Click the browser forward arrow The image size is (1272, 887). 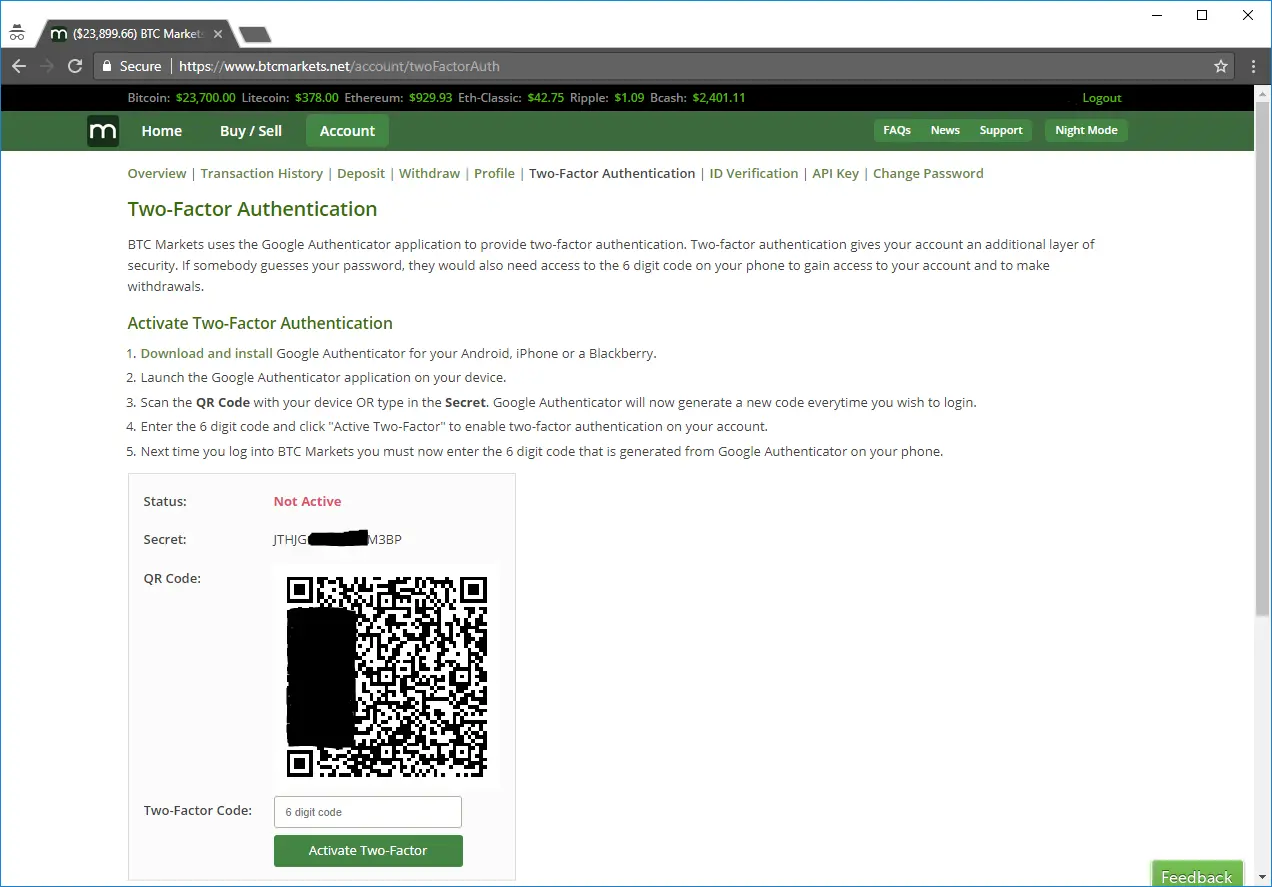tap(46, 66)
